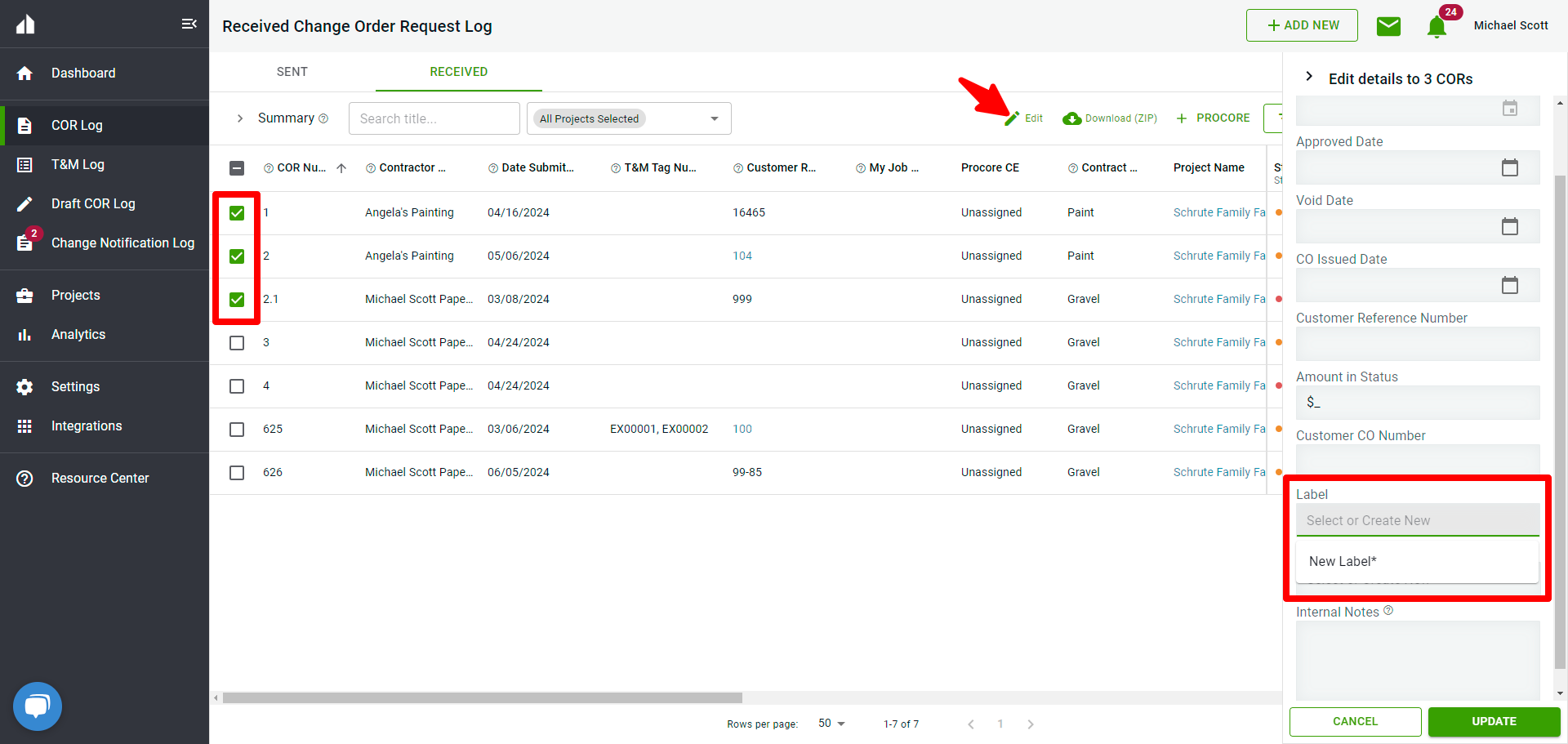Download selected CORs as ZIP
Screen dimensions: 1568x744
pyautogui.click(x=1110, y=118)
